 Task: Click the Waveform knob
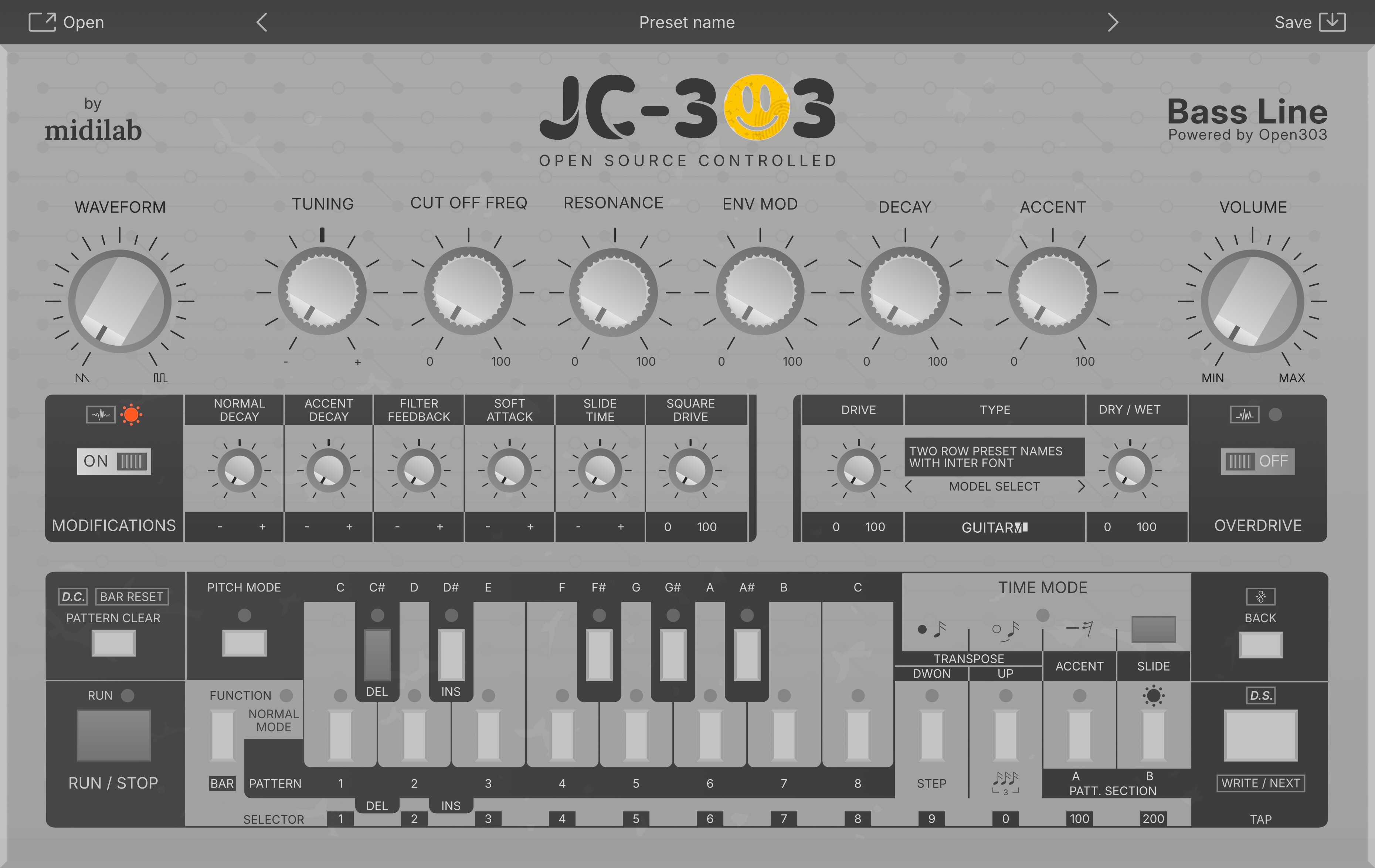coord(119,301)
